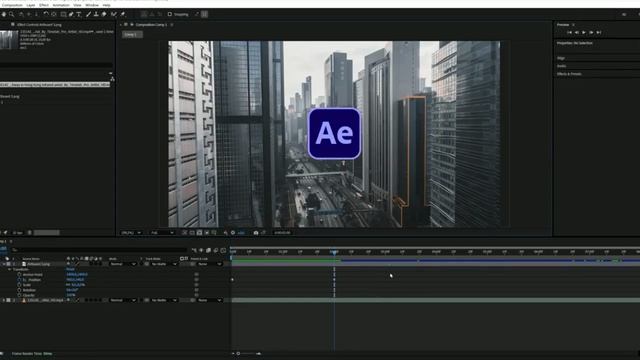This screenshot has height=360, width=640.
Task: Open the Help menu
Action: pos(107,5)
